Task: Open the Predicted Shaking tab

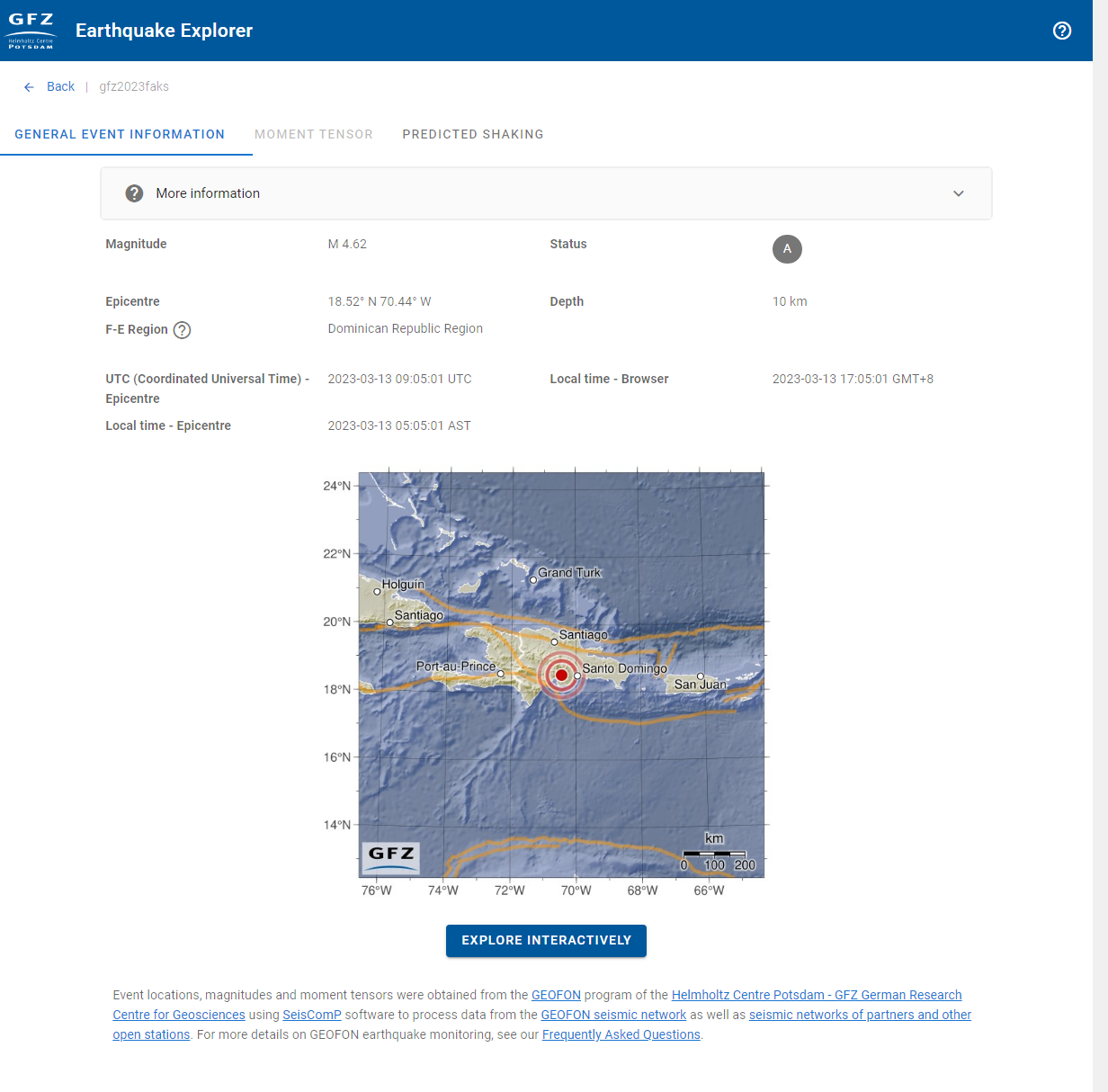Action: [473, 134]
